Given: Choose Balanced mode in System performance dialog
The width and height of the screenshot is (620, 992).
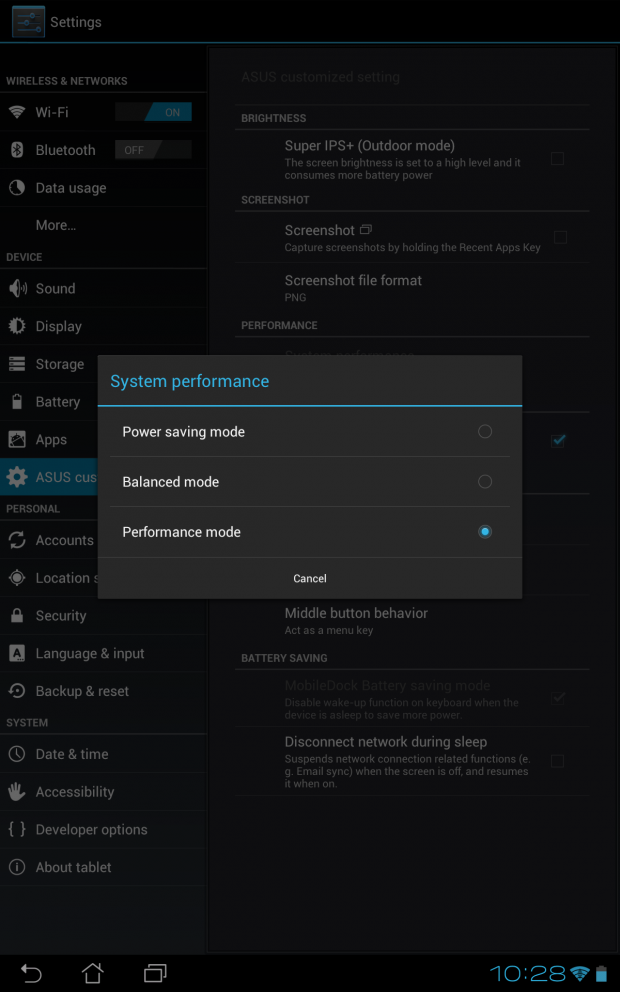Looking at the screenshot, I should (485, 481).
